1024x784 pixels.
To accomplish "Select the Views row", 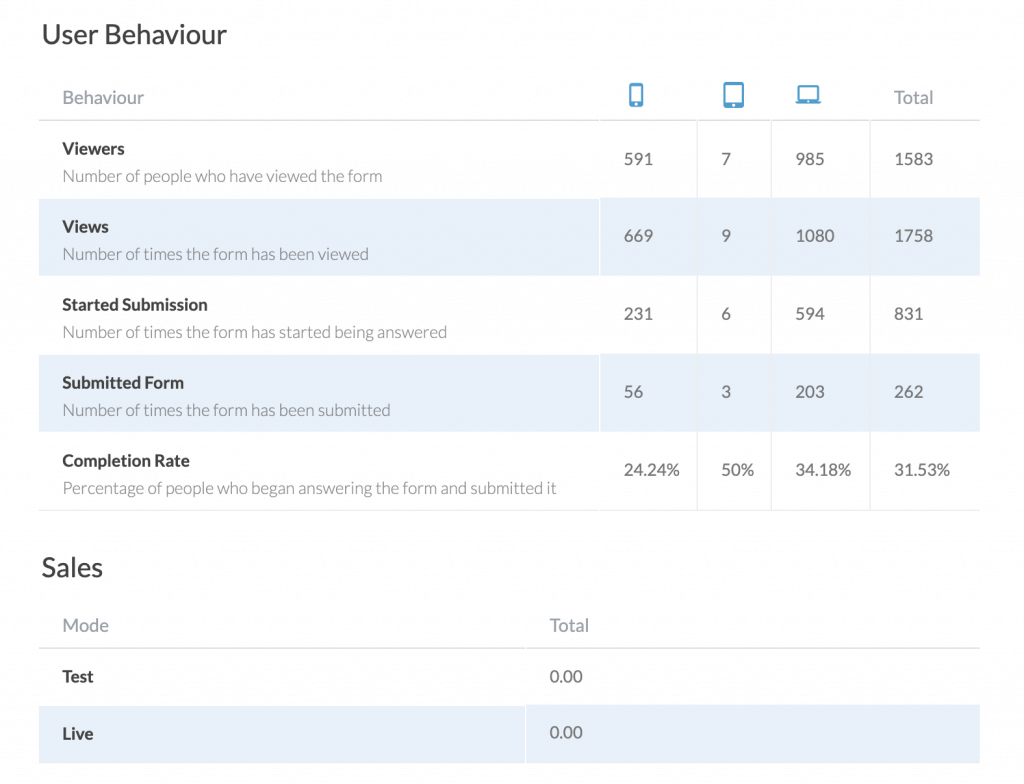I will click(85, 226).
